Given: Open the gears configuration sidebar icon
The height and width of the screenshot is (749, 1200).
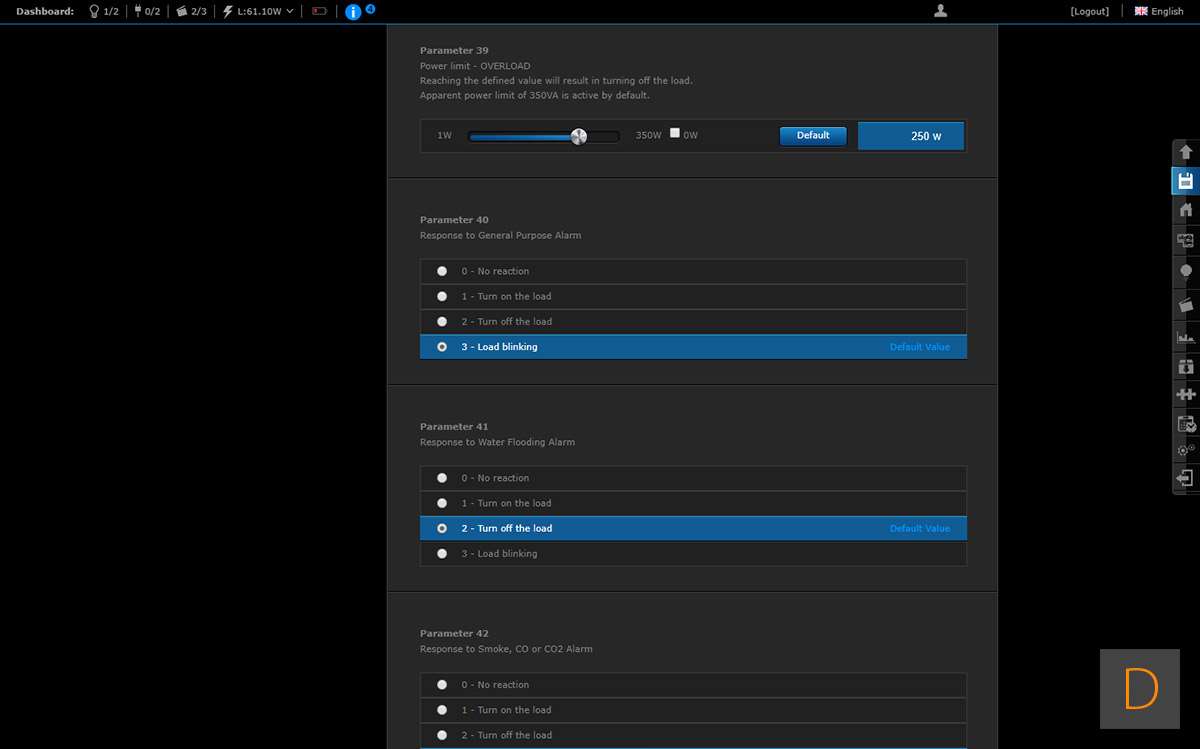Looking at the screenshot, I should [1186, 450].
